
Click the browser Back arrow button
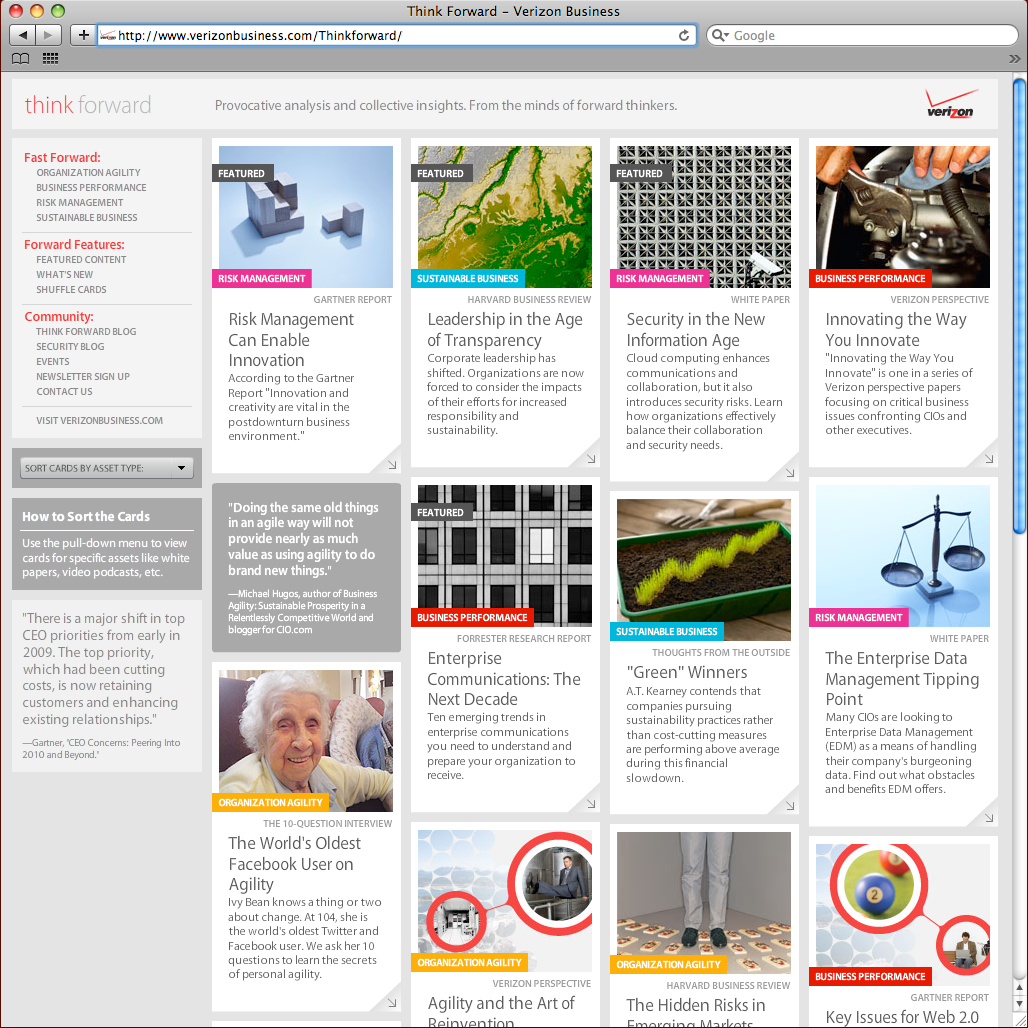(x=23, y=35)
